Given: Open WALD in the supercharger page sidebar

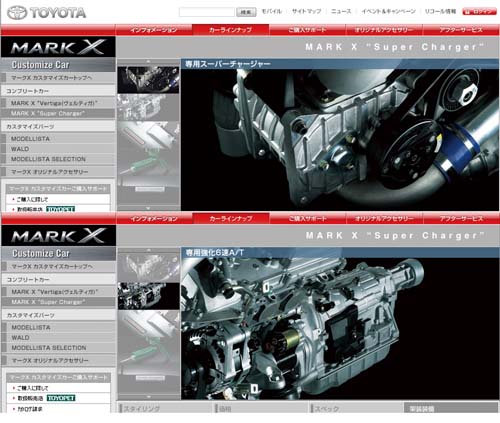Looking at the screenshot, I should [58, 149].
